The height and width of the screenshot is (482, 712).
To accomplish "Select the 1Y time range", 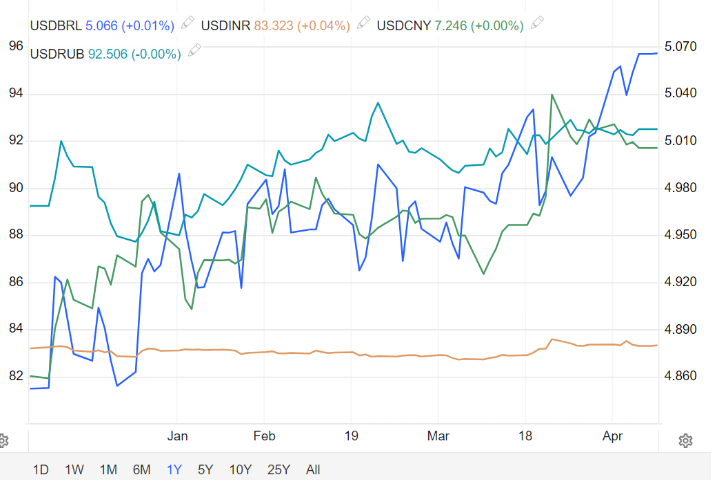I will click(174, 469).
